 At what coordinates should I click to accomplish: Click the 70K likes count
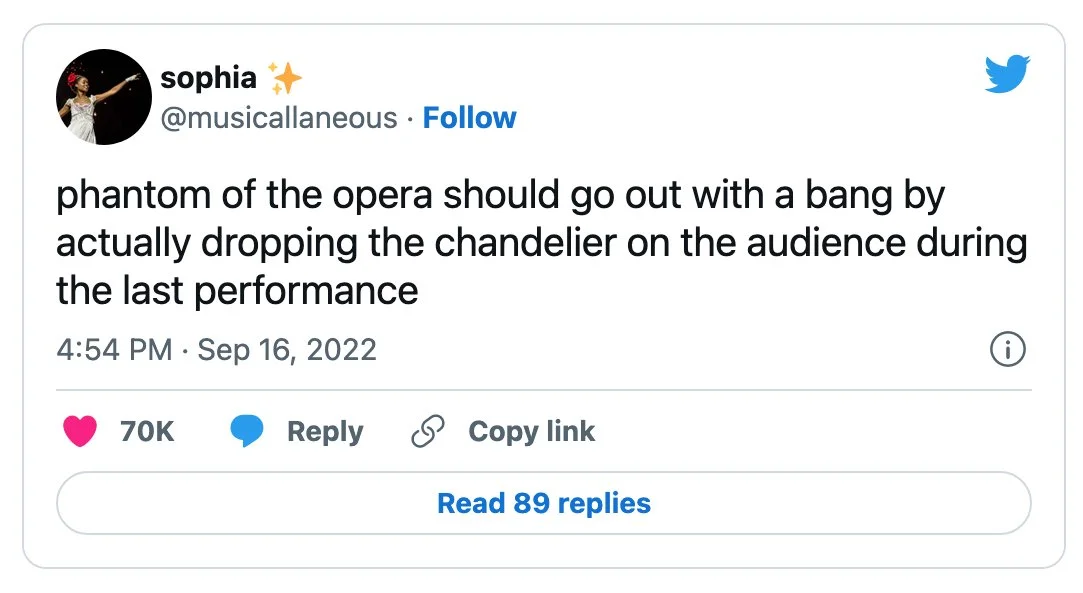(147, 431)
